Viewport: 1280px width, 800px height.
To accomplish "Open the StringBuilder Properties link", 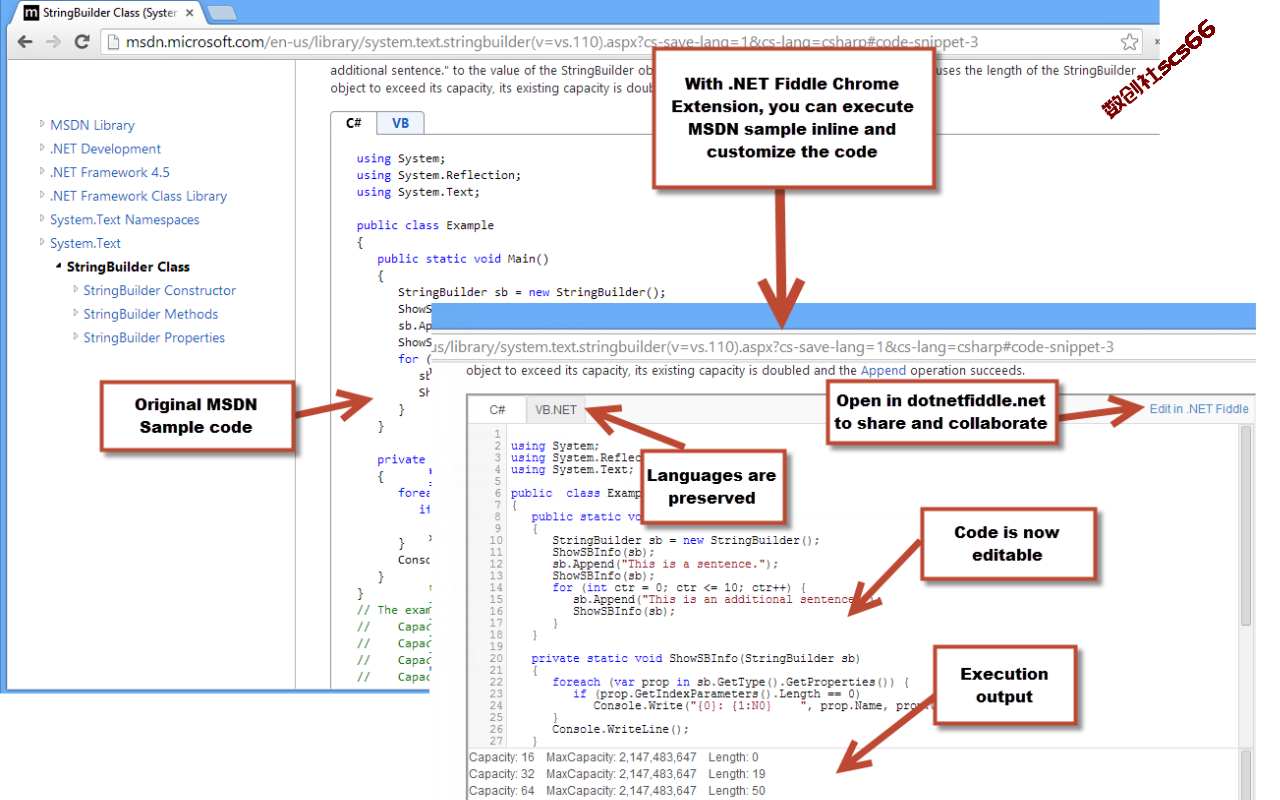I will 154,338.
